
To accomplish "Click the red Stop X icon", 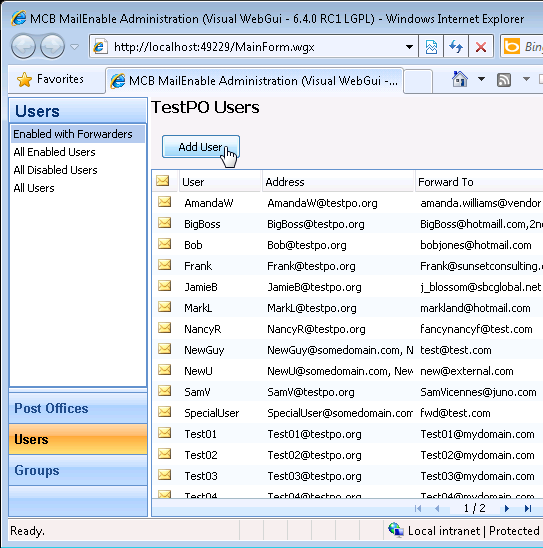I will coord(481,46).
